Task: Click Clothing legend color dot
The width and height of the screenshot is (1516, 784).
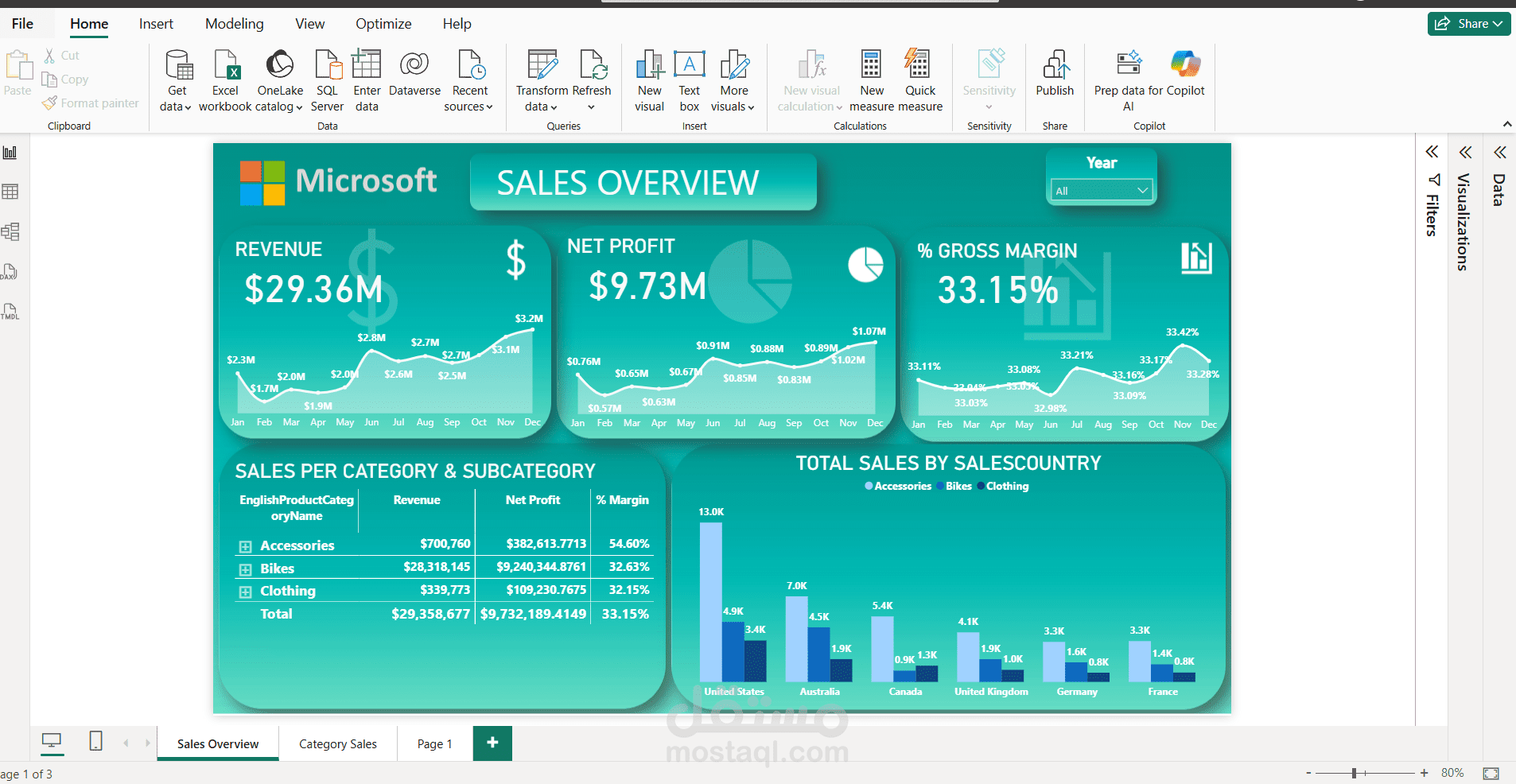Action: [981, 486]
